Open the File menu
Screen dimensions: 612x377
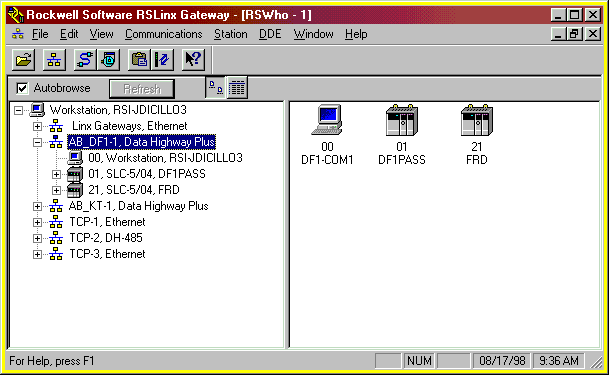[40, 34]
